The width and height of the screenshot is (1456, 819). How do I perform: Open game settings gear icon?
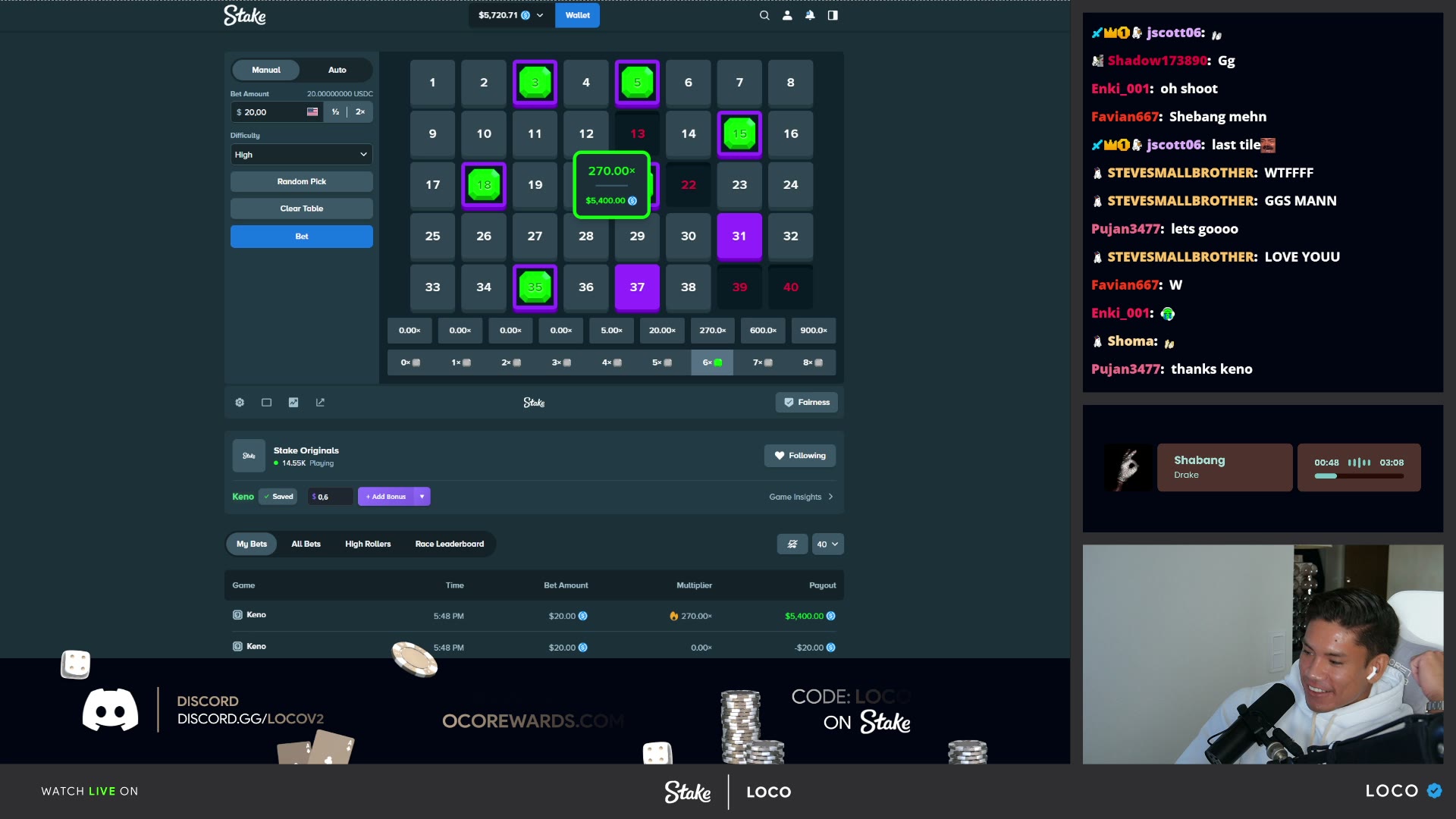240,403
